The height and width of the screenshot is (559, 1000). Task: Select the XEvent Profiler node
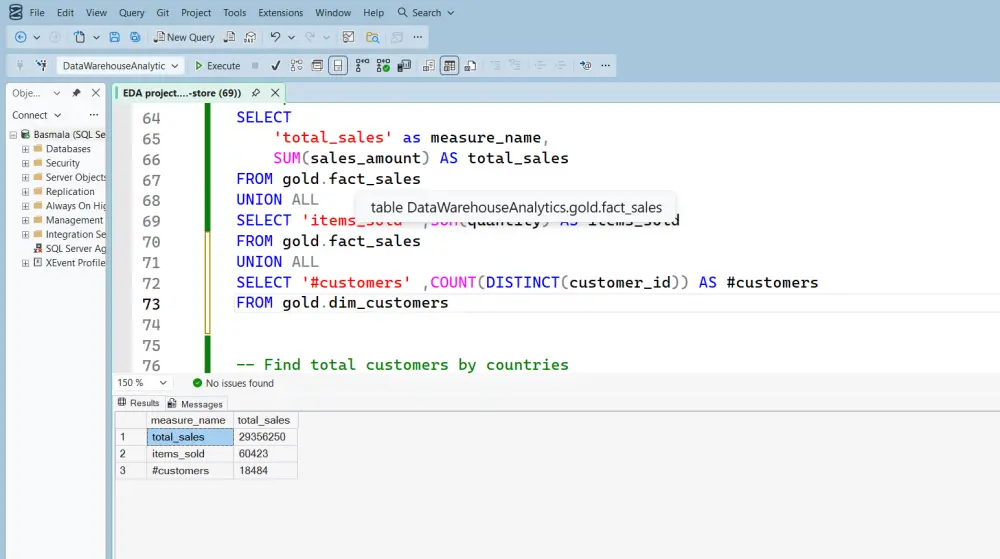pos(70,263)
